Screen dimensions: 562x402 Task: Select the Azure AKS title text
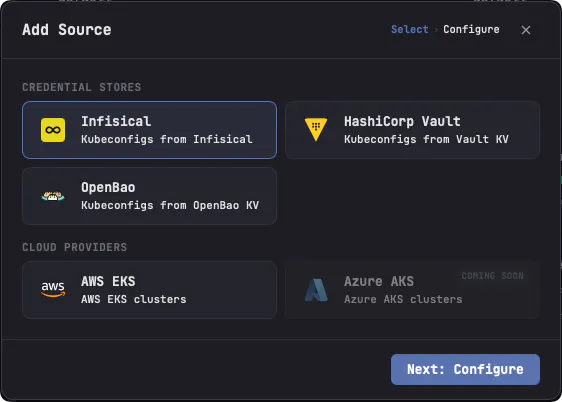[x=379, y=281]
